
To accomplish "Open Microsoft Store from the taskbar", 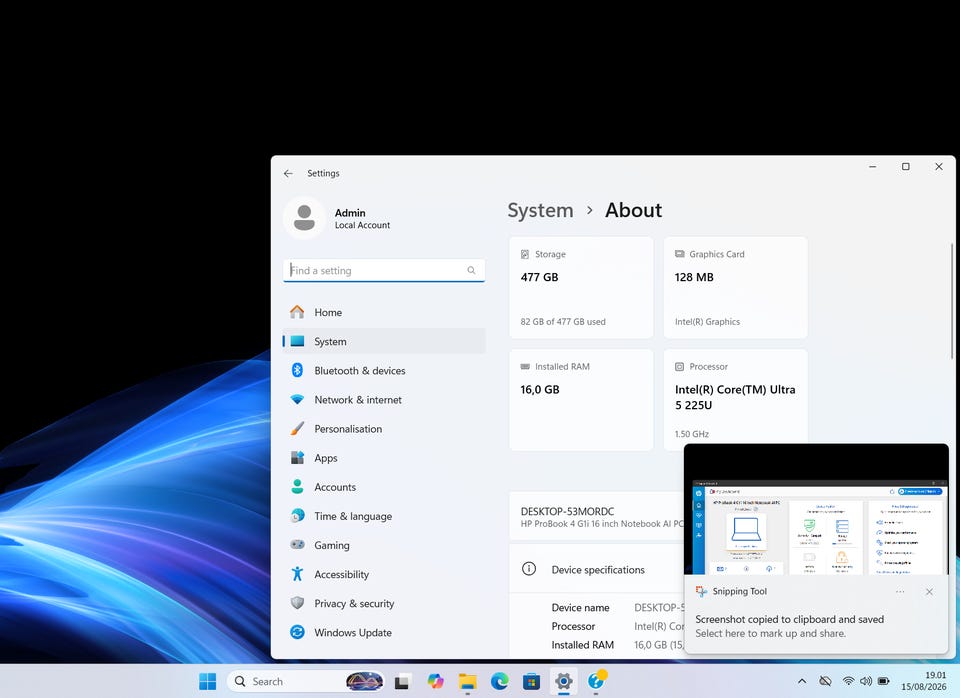I will tap(531, 681).
